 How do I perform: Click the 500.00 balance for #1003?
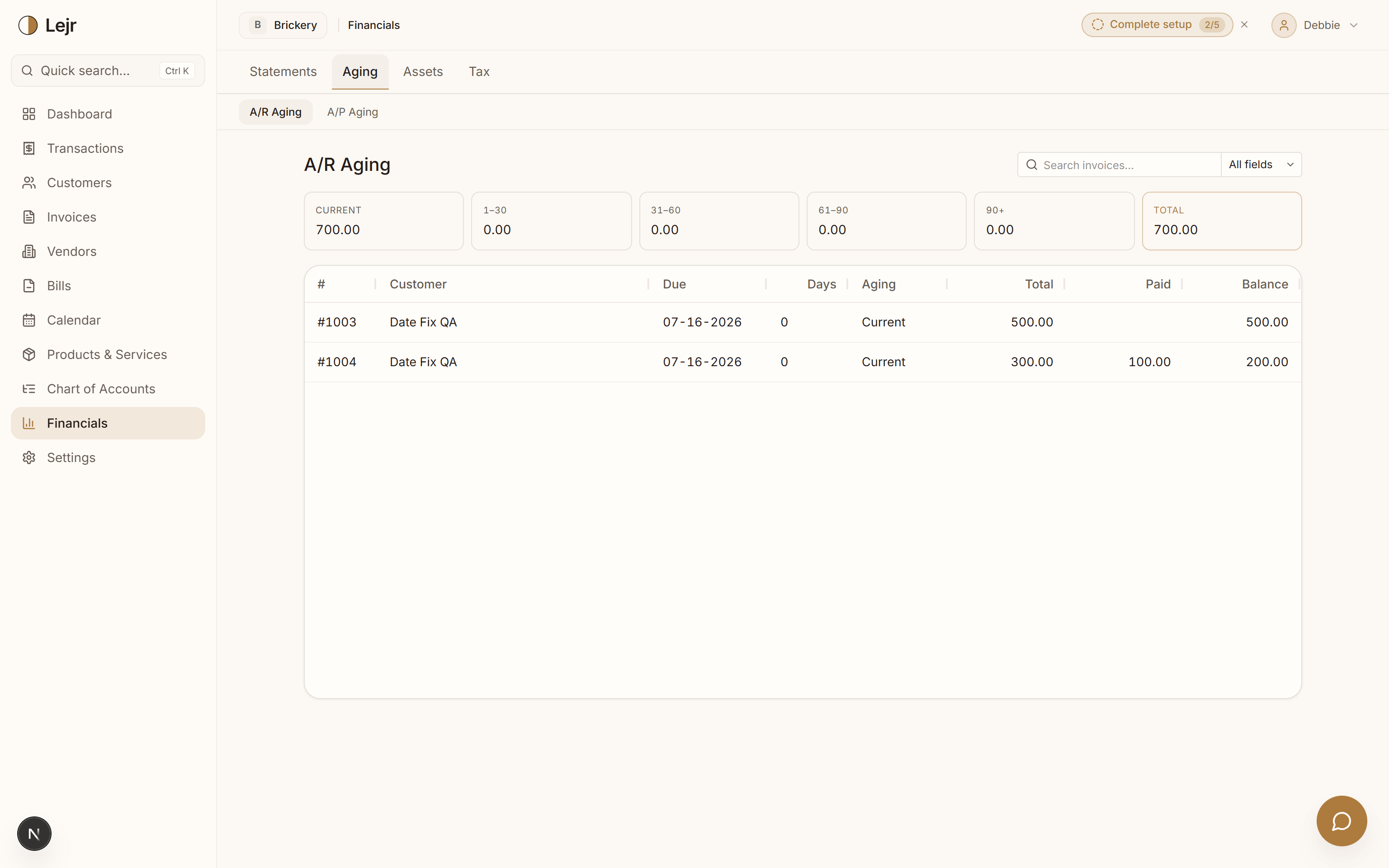(x=1267, y=322)
